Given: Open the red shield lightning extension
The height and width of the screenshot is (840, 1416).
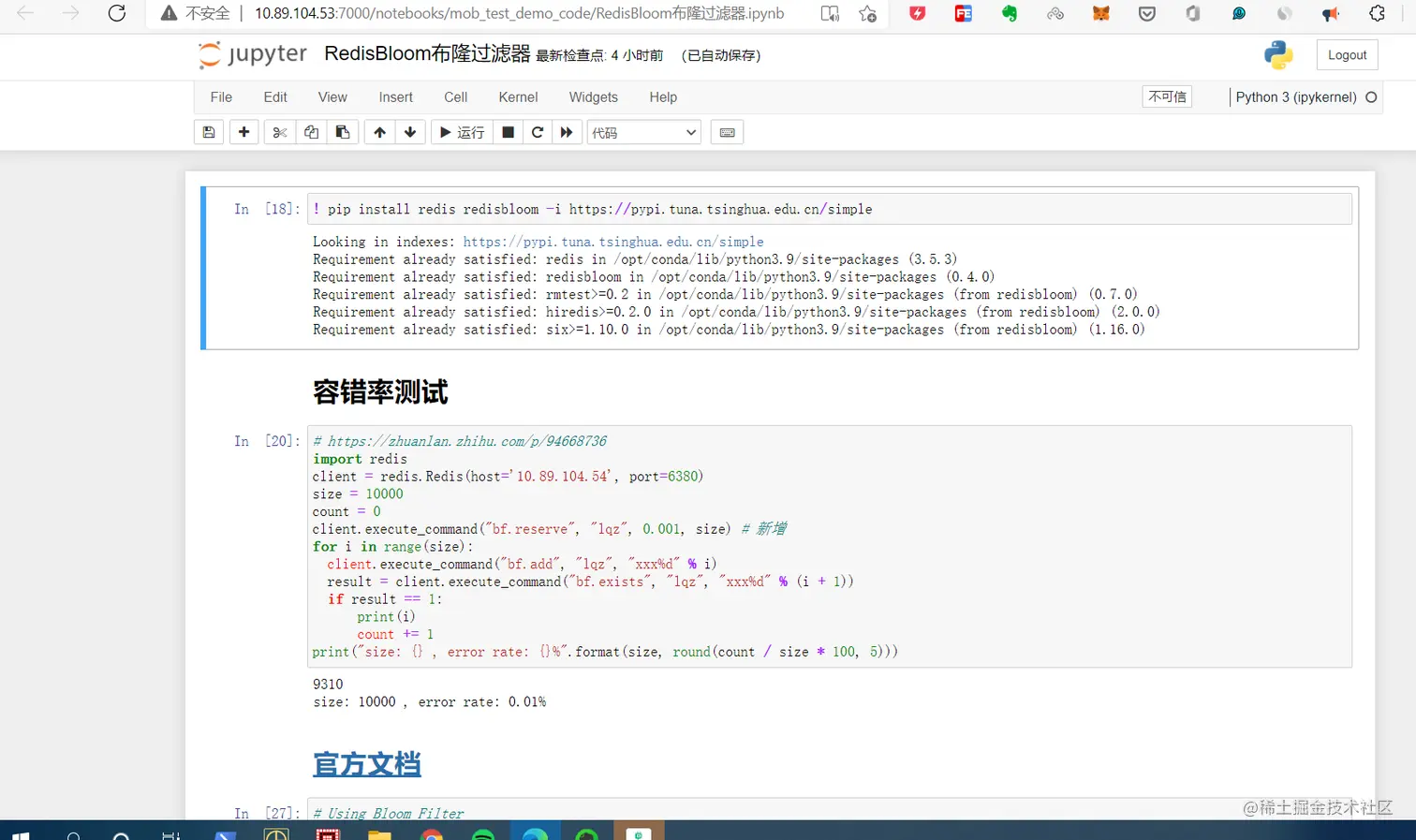Looking at the screenshot, I should click(x=917, y=13).
